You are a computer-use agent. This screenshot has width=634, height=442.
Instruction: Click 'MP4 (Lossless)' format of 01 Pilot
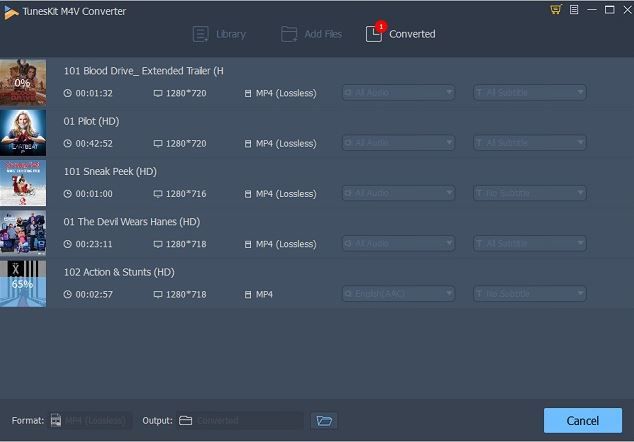286,144
